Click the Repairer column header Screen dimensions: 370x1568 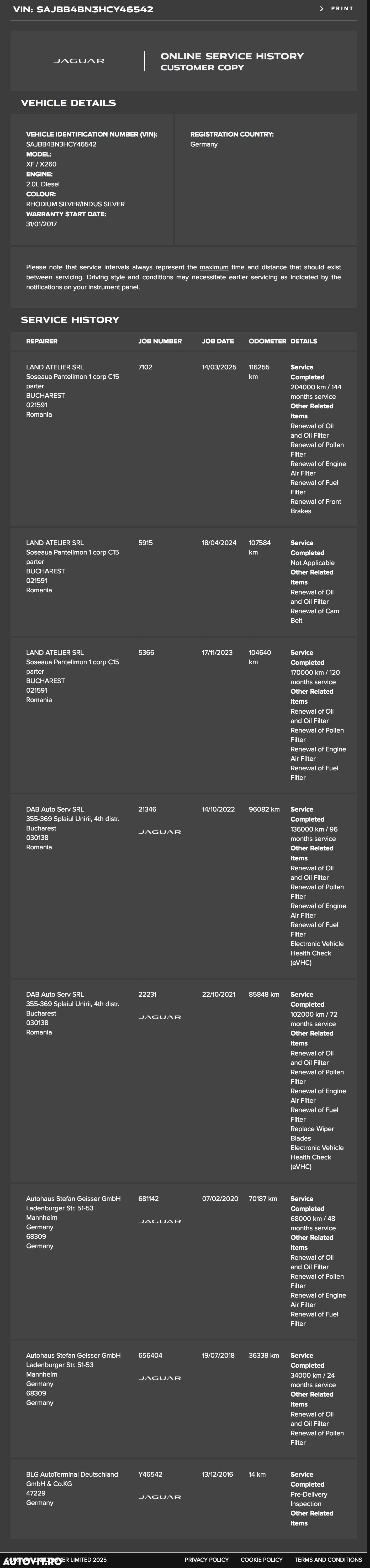[x=42, y=341]
